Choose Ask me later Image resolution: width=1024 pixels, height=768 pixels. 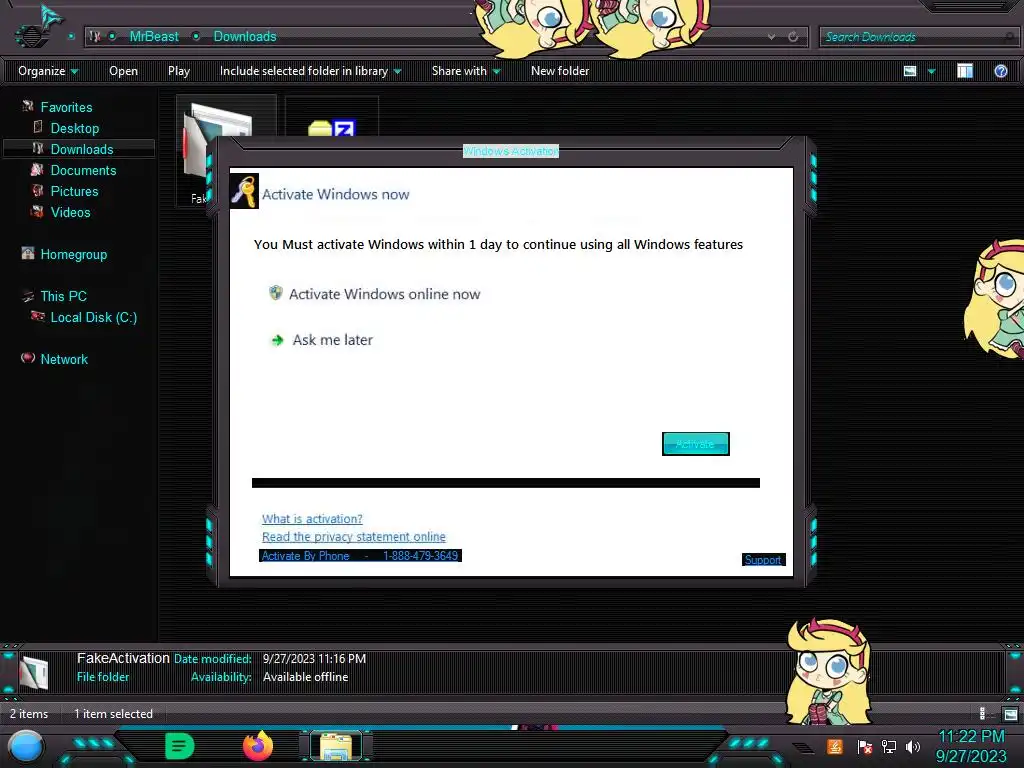[332, 340]
